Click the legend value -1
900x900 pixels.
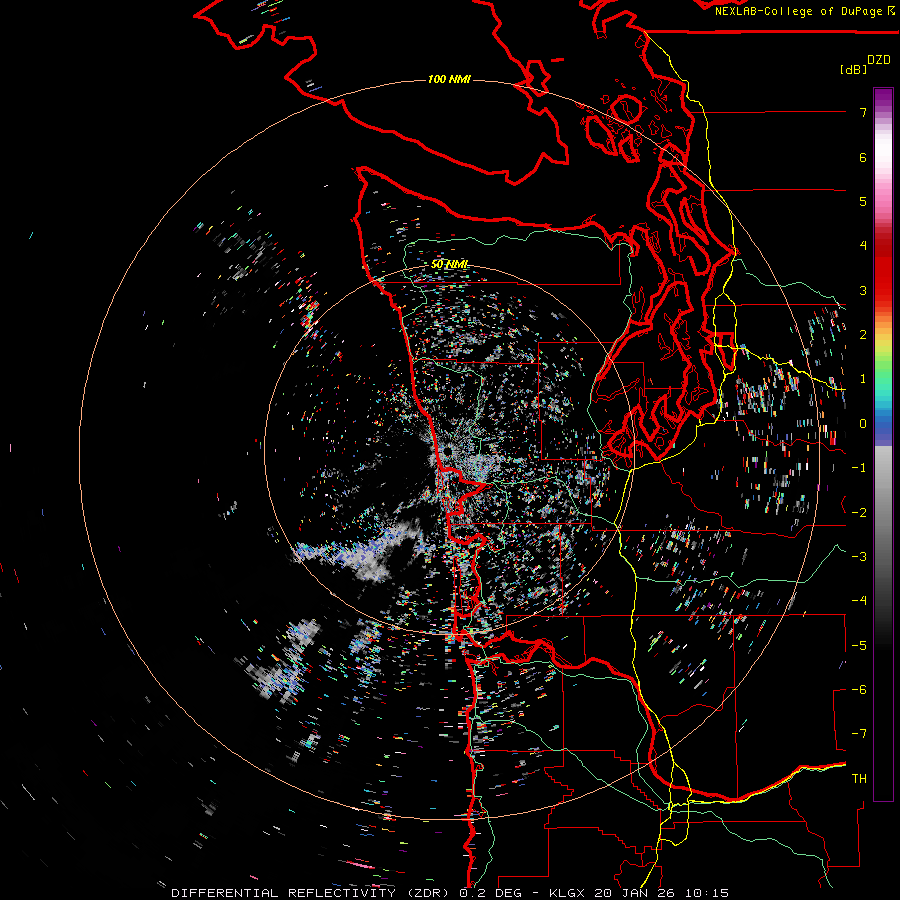click(859, 468)
